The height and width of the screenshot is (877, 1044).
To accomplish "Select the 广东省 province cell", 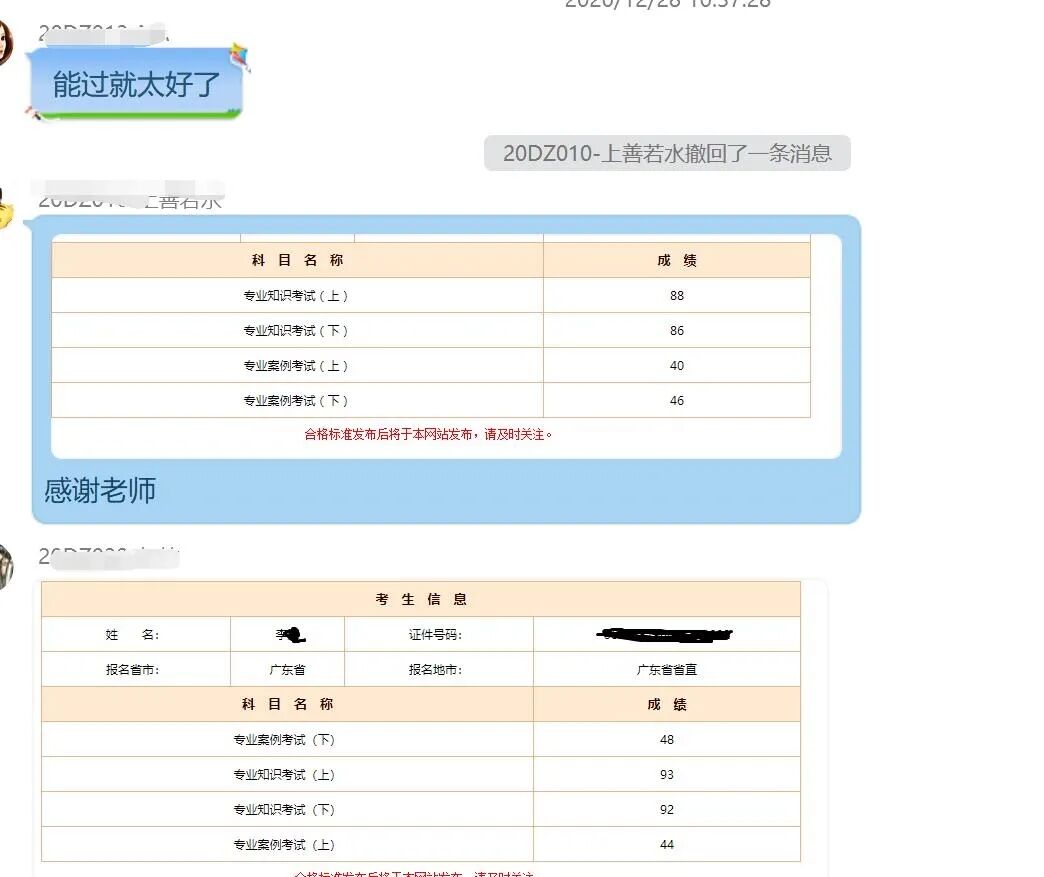I will [287, 669].
